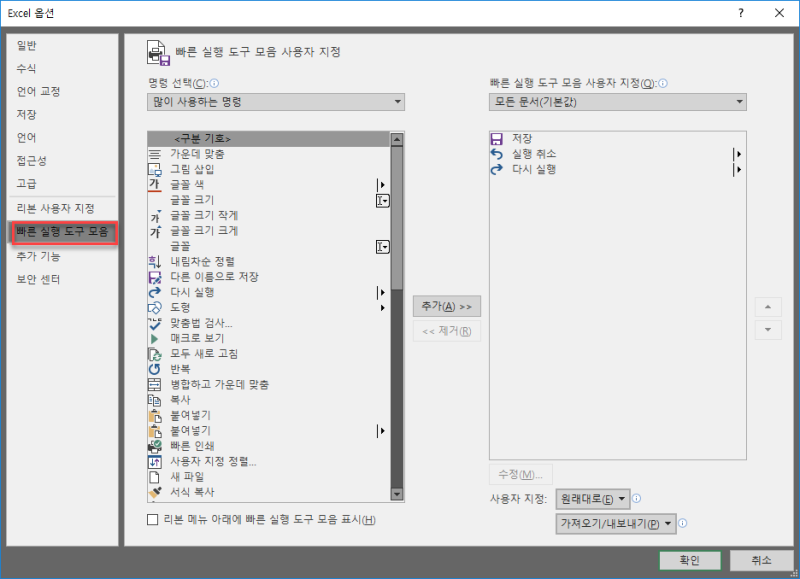
Task: Select the 새 파일 icon
Action: tap(155, 477)
